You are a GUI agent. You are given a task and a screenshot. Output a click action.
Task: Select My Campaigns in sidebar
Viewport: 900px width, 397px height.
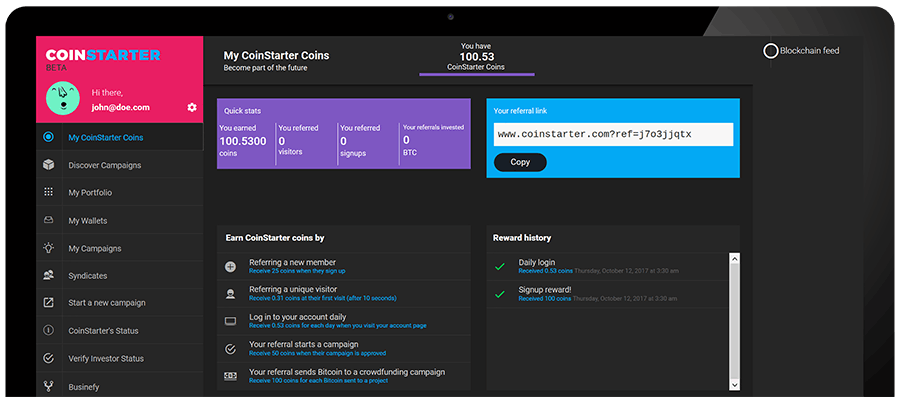[119, 248]
